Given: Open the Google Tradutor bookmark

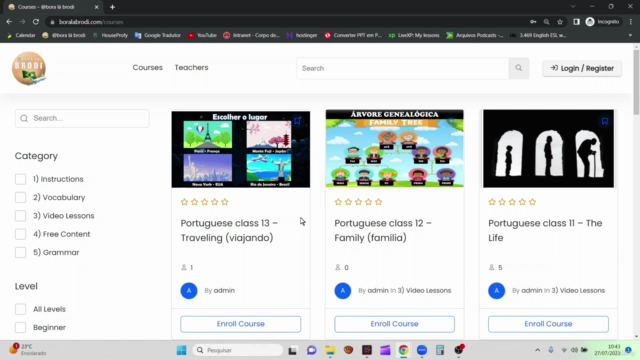Looking at the screenshot, I should [158, 35].
